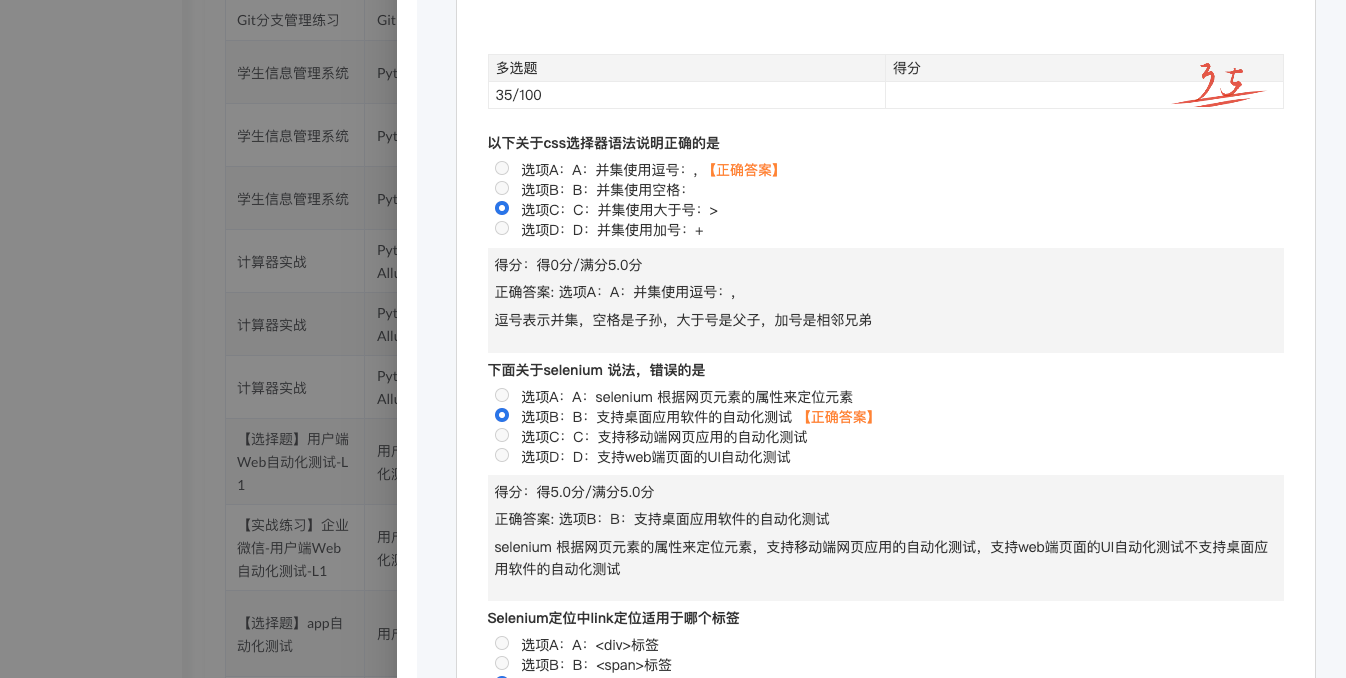Click the 多选题 table header

point(517,68)
